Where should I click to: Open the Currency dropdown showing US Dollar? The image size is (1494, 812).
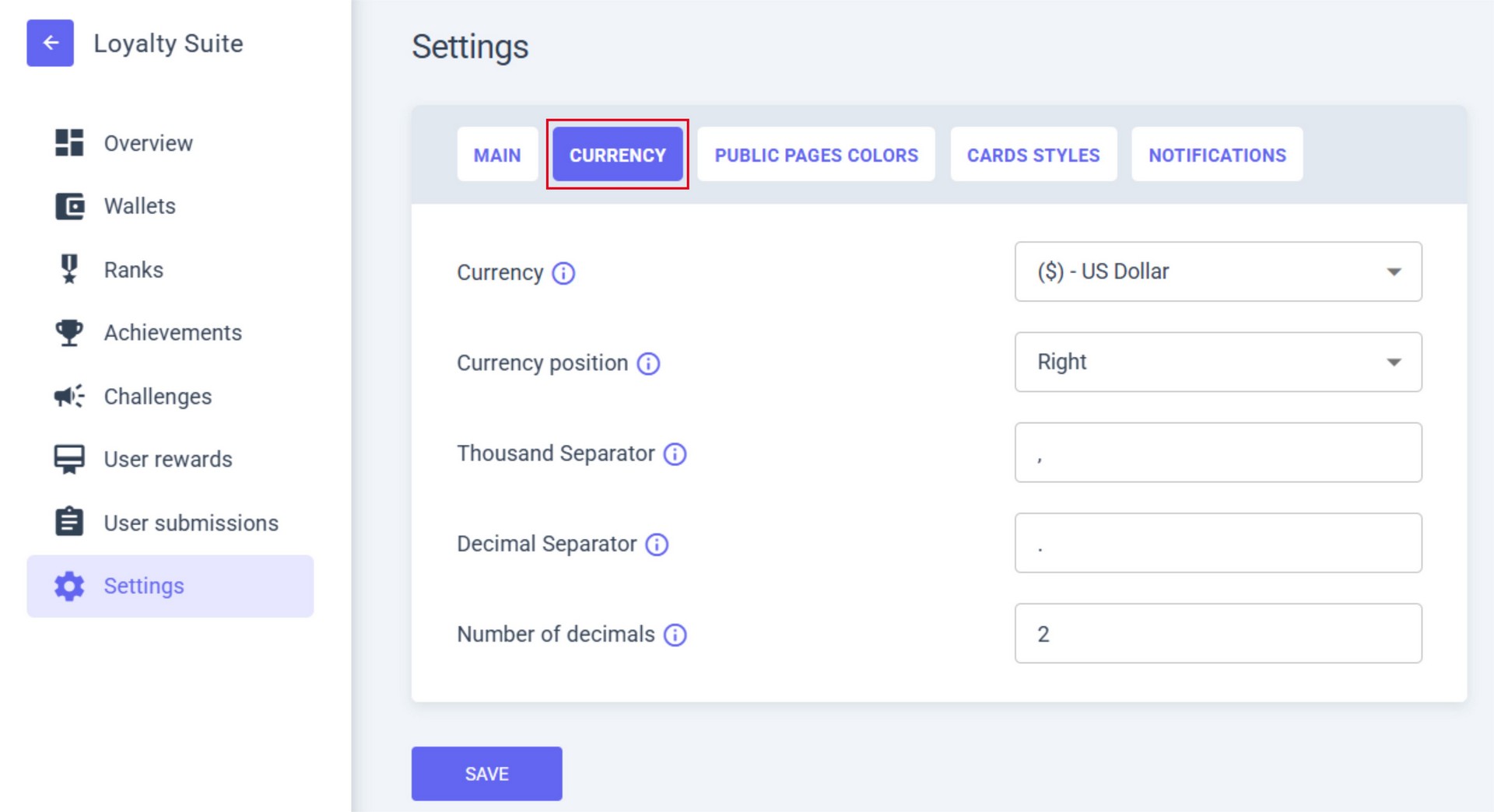[x=1218, y=271]
